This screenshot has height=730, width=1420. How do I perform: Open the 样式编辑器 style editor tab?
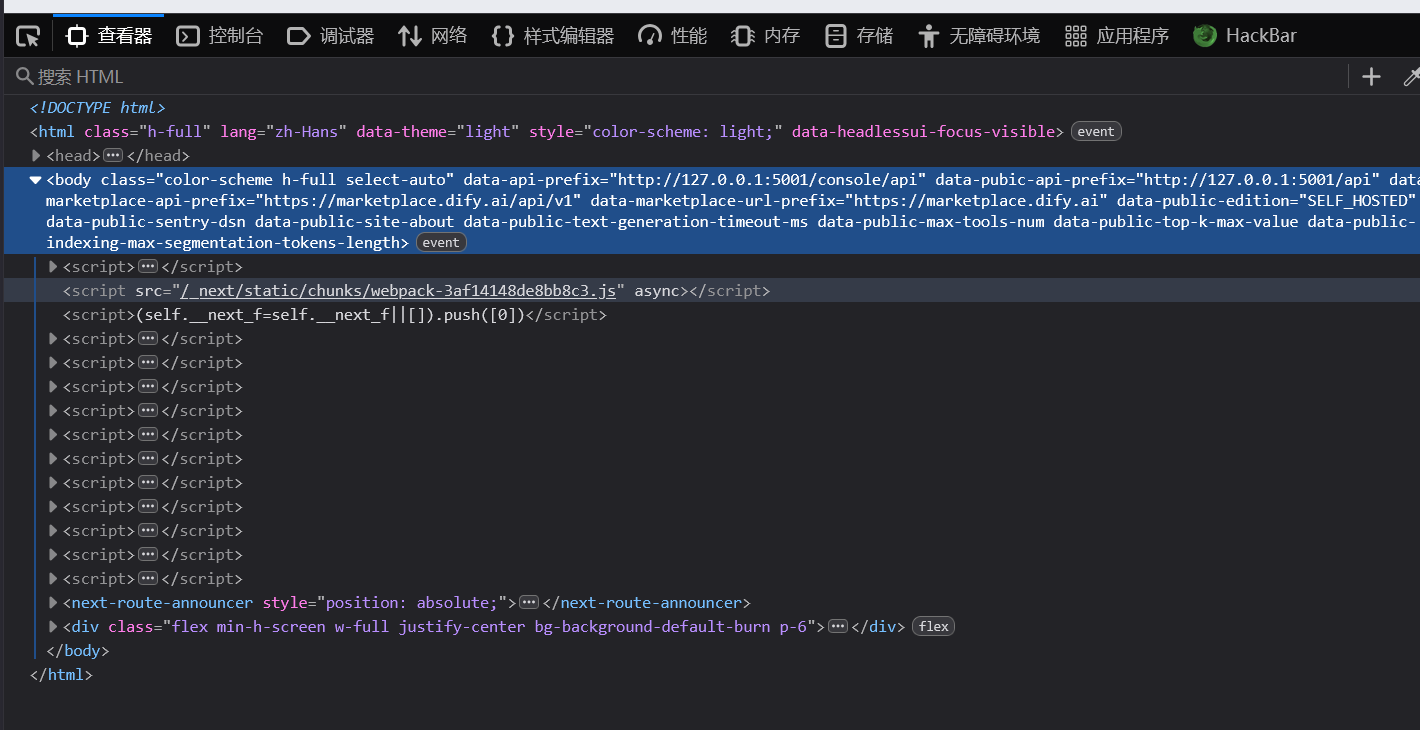(553, 36)
